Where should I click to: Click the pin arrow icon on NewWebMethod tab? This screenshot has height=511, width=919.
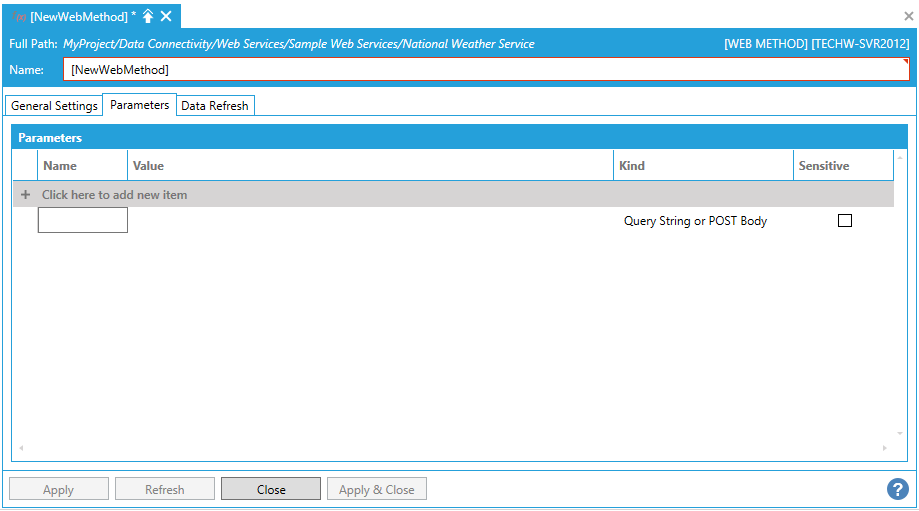pyautogui.click(x=148, y=16)
